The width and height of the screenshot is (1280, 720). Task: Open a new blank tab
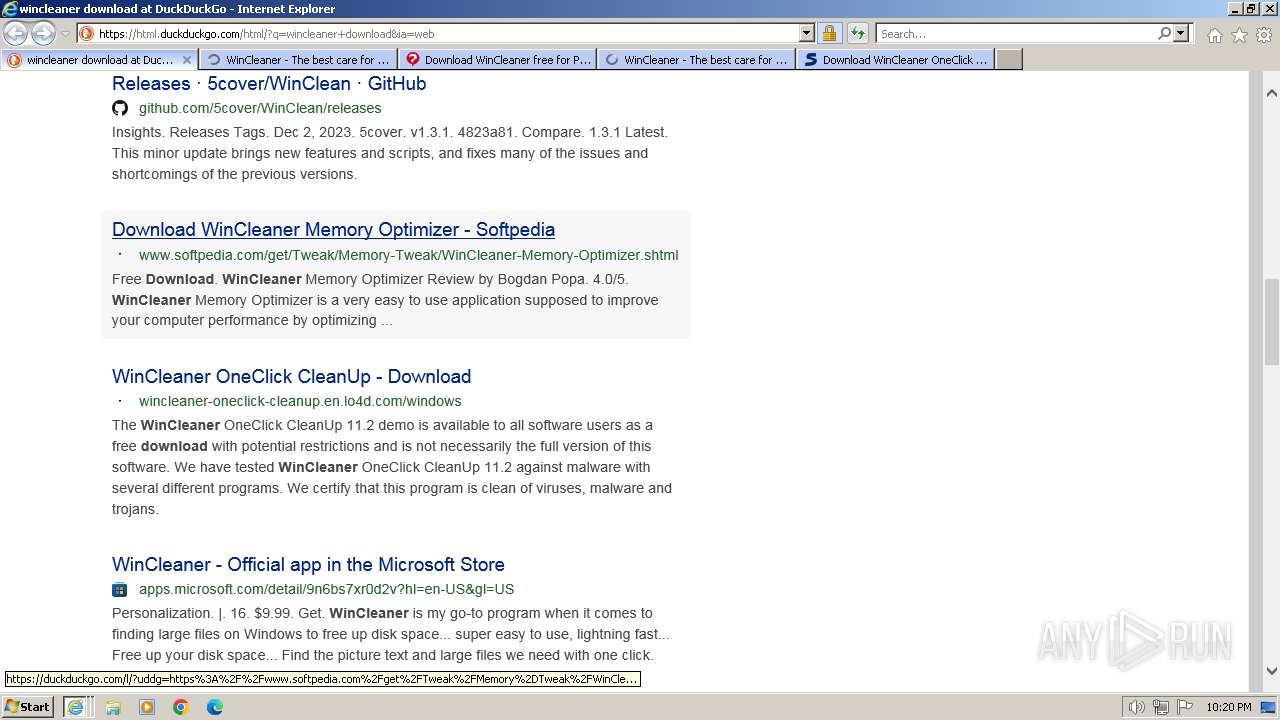1009,60
